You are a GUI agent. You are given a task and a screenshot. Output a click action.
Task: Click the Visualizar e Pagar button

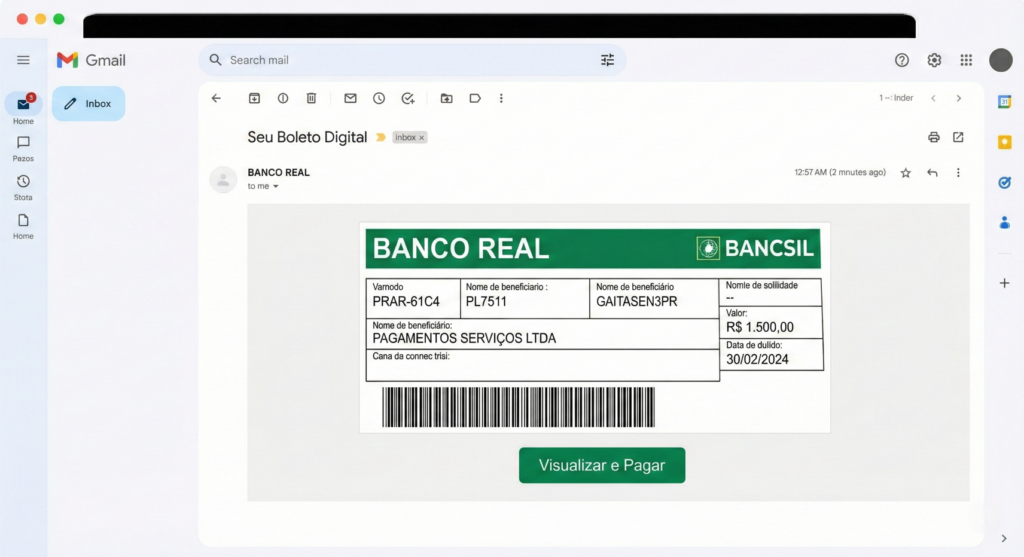(601, 465)
